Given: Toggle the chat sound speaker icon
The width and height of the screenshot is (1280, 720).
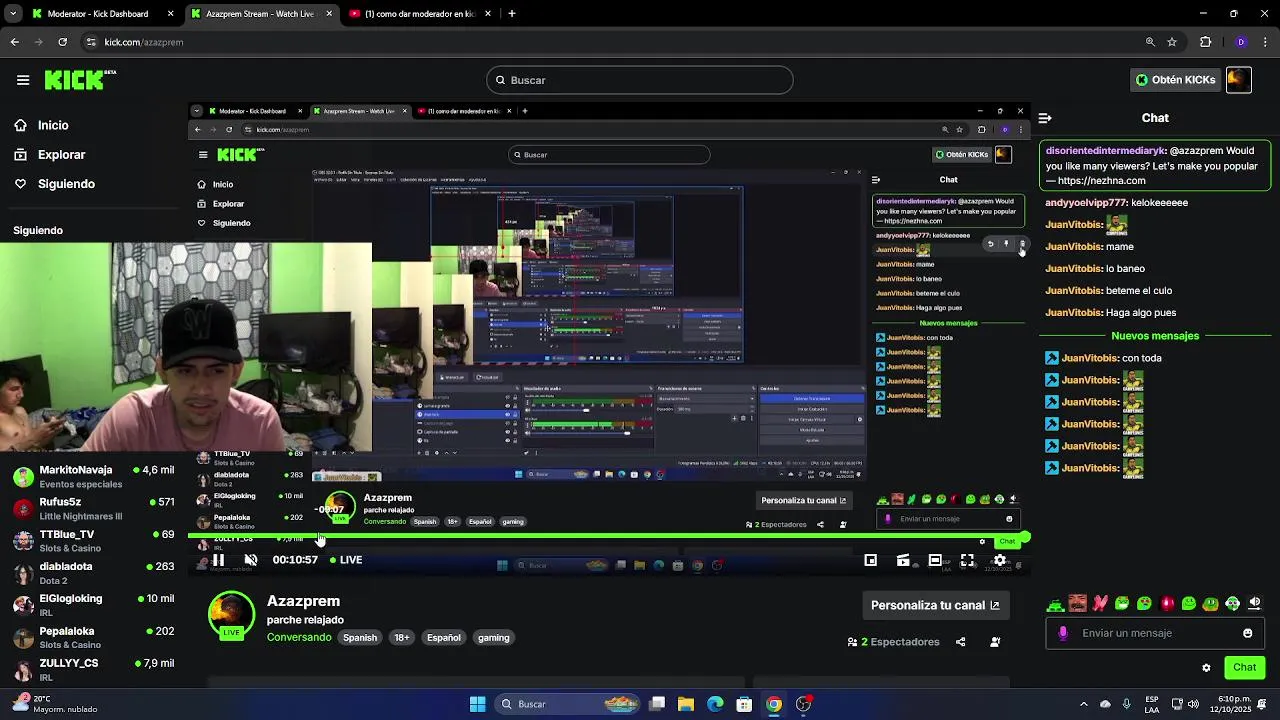Looking at the screenshot, I should point(1255,603).
